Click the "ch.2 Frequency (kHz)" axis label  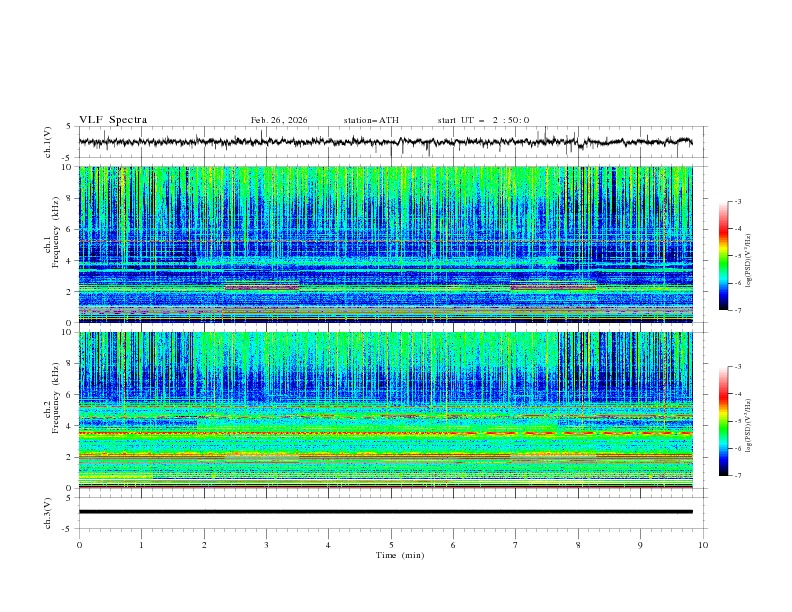coord(52,398)
